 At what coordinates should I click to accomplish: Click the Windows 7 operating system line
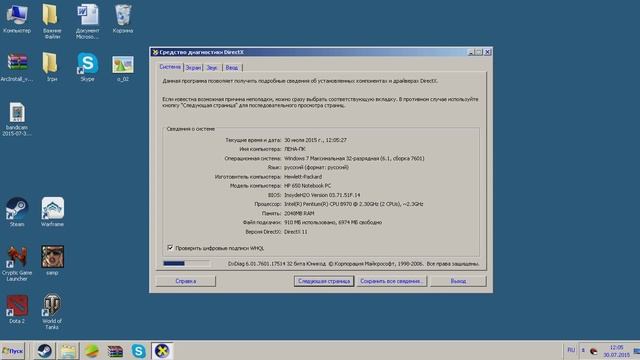[354, 158]
